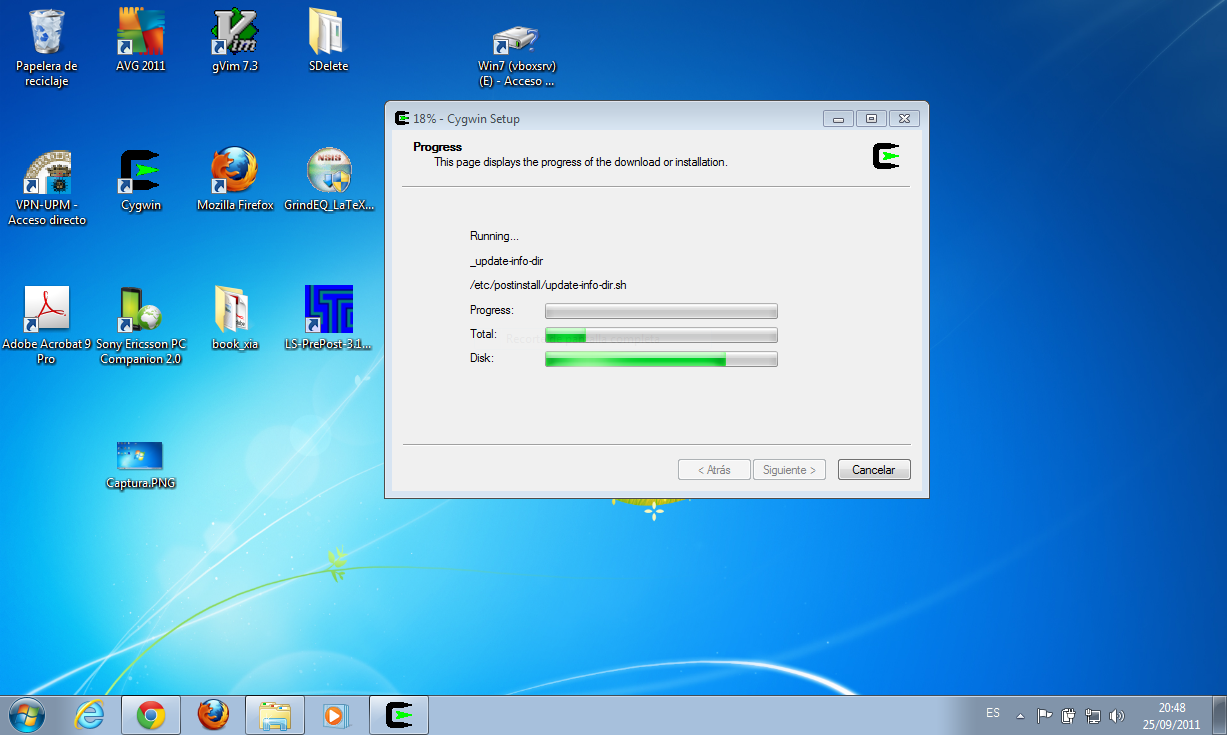The height and width of the screenshot is (735, 1227).
Task: Minimize the Cygwin Setup window
Action: (838, 118)
